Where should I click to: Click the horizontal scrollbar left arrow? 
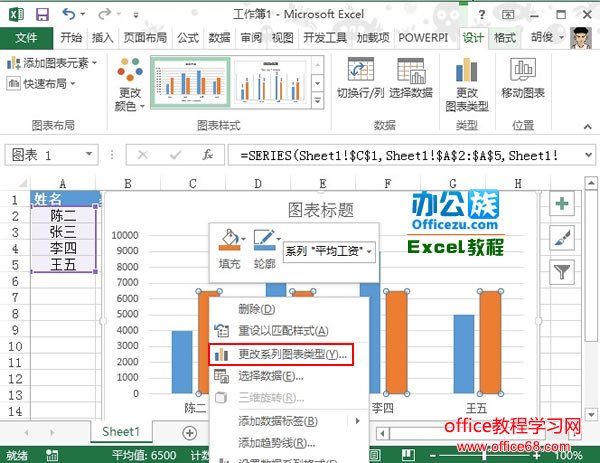coord(382,434)
